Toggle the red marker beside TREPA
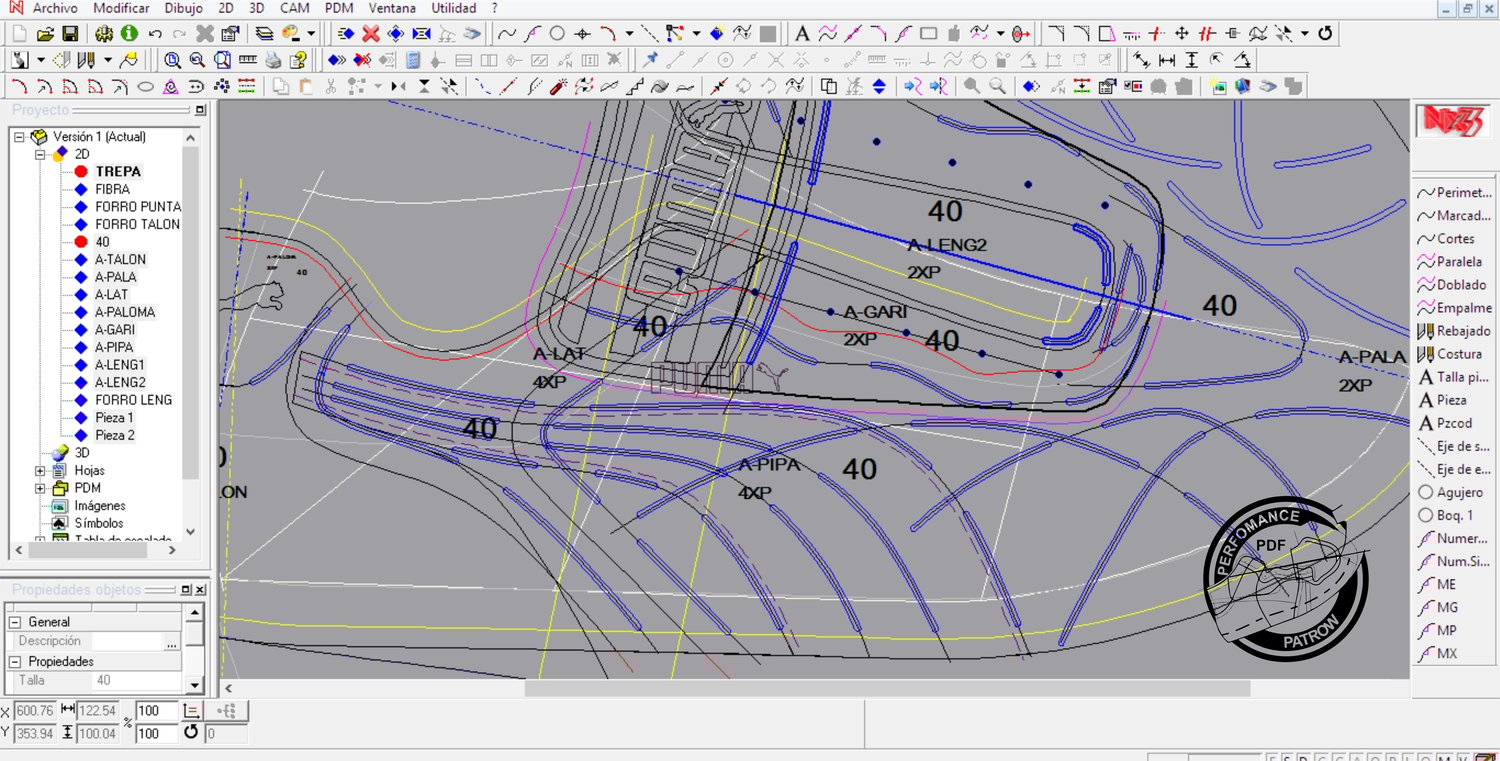 (x=81, y=172)
